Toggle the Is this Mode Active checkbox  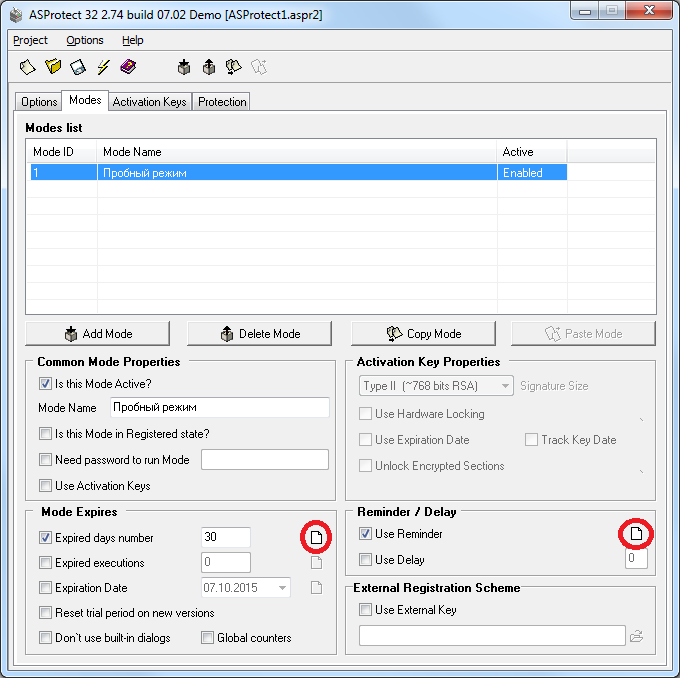click(45, 383)
